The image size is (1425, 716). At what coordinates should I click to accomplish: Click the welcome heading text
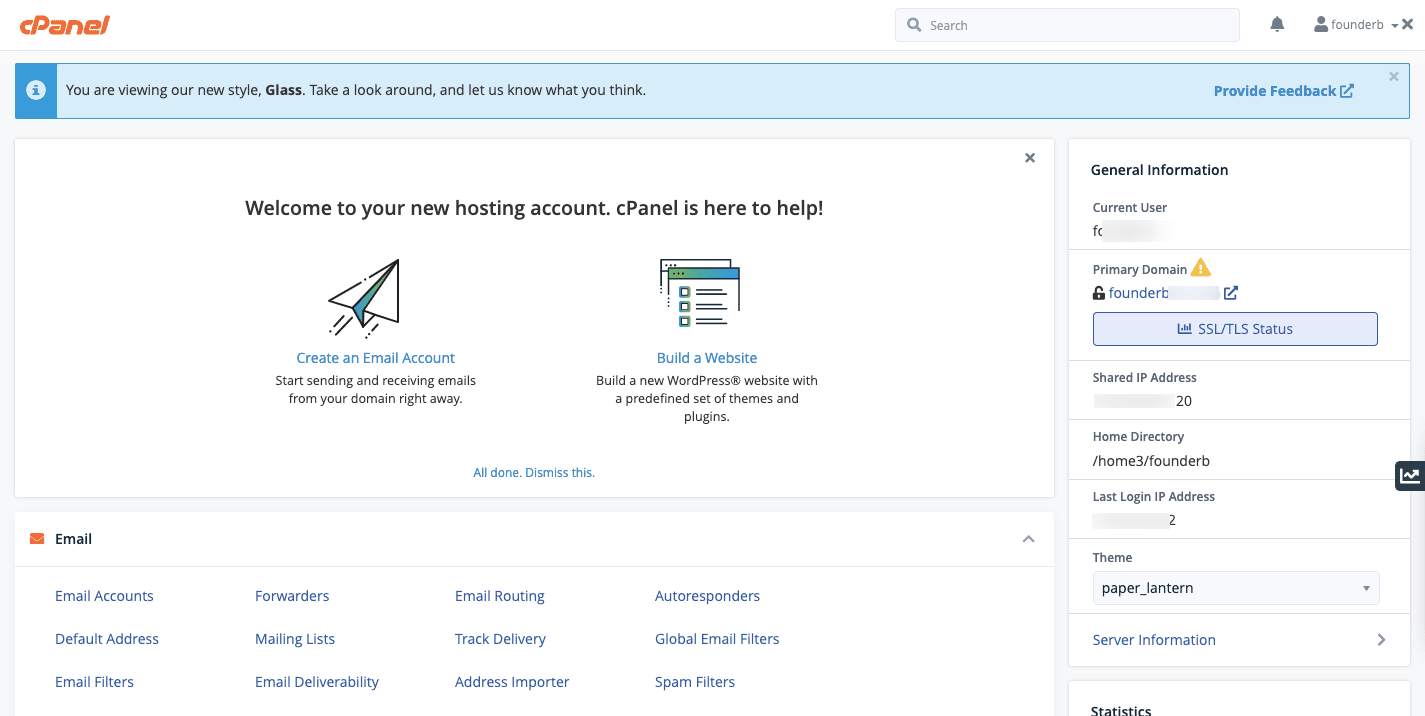pyautogui.click(x=534, y=208)
